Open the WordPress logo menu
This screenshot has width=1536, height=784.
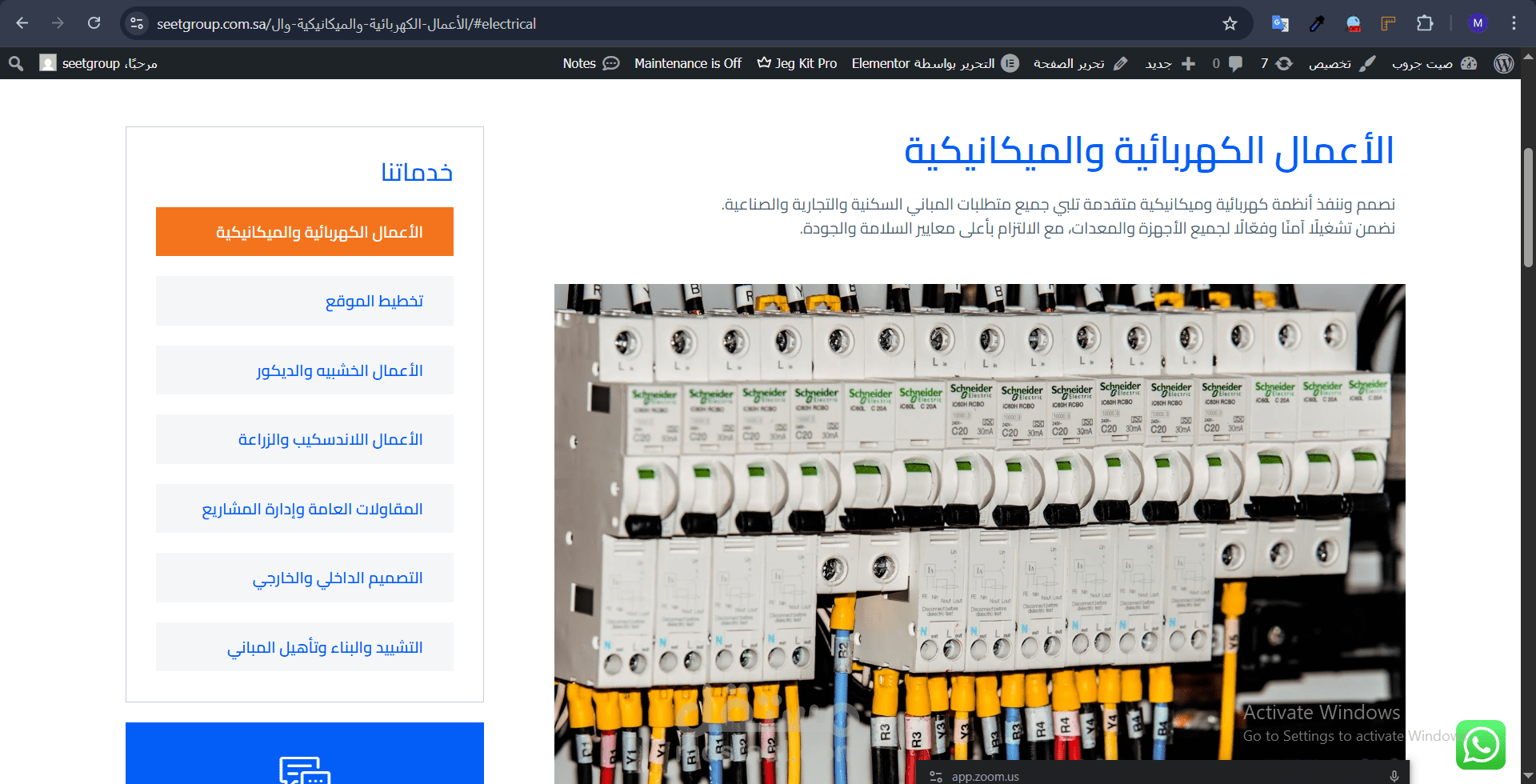click(1503, 63)
